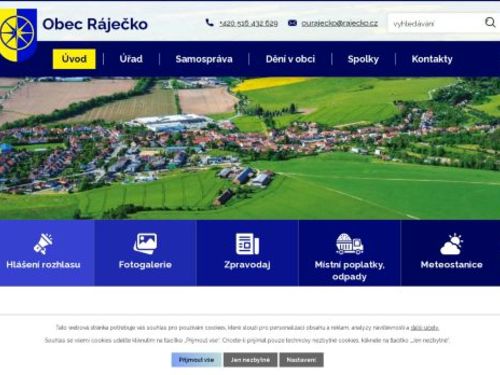Open Místní poplatky, odpady truck icon
Viewport: 500px width, 375px height.
coord(349,244)
